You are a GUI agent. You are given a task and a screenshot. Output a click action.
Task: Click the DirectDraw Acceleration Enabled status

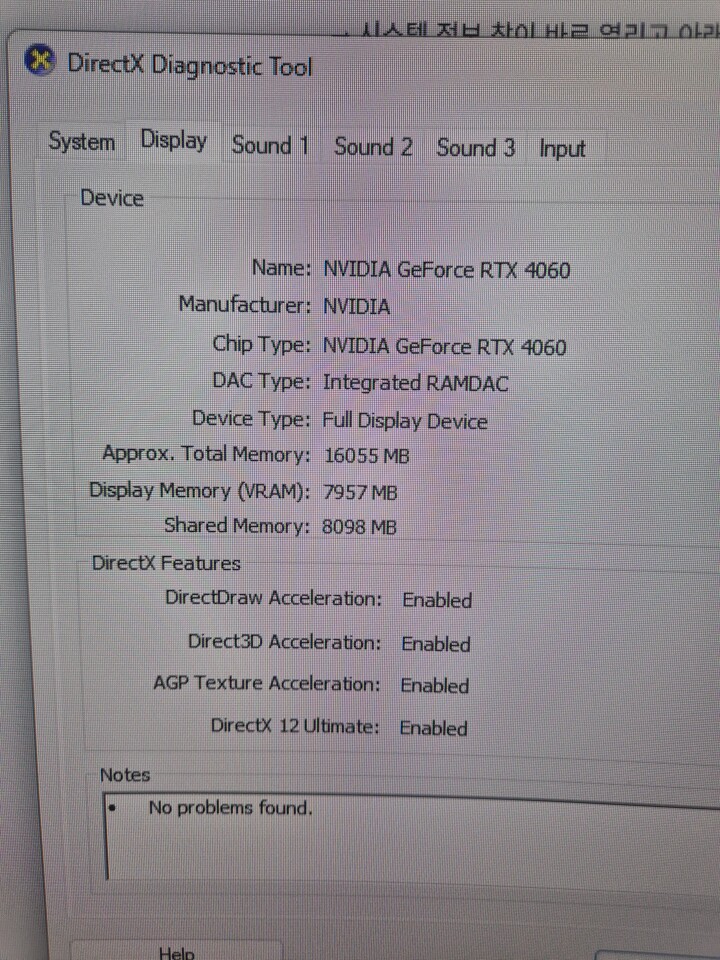(436, 600)
